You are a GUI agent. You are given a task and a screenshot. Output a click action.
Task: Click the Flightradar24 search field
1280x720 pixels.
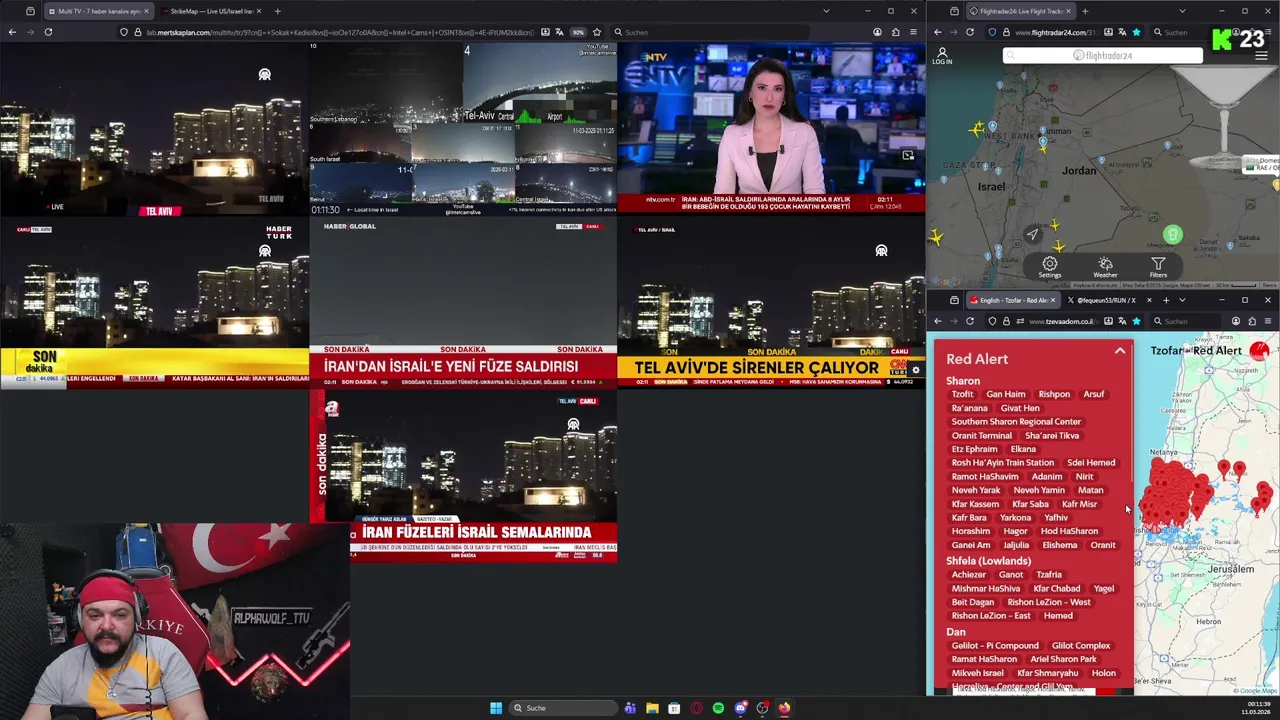pyautogui.click(x=1103, y=55)
